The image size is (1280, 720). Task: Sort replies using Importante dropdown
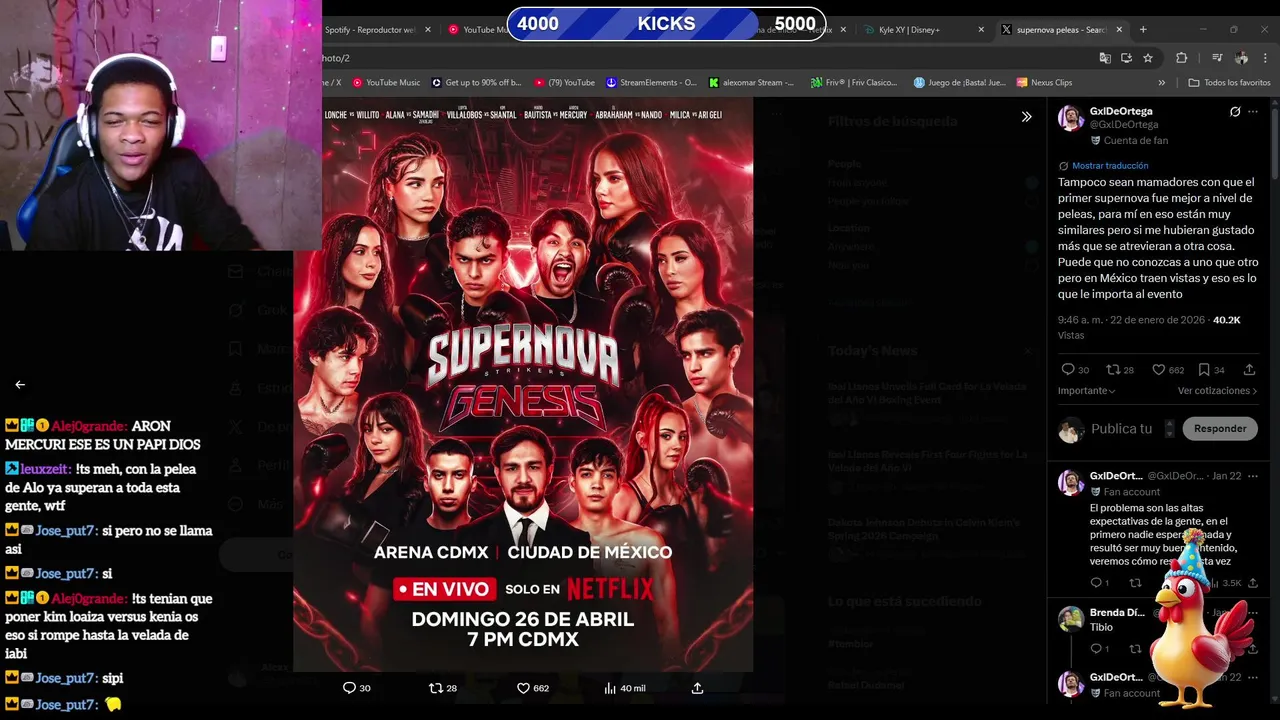coord(1087,391)
